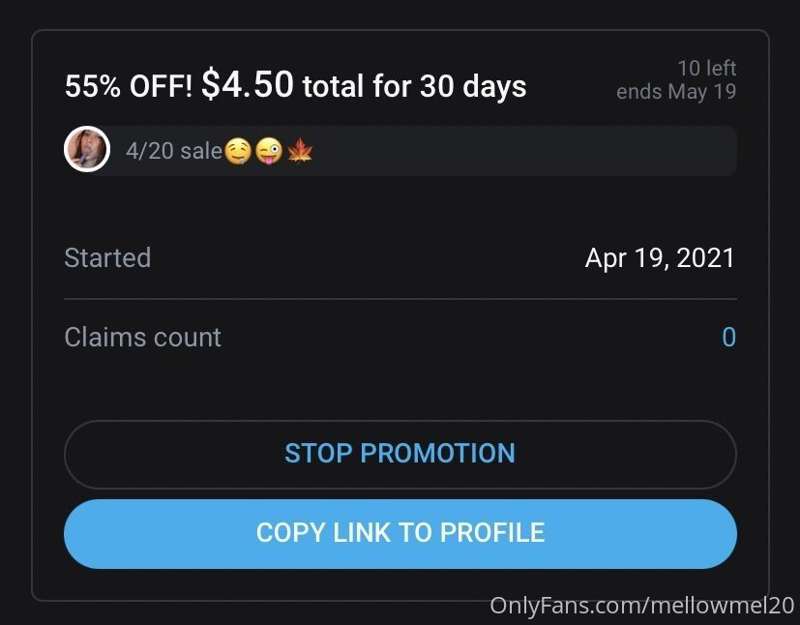800x625 pixels.
Task: Open the OnlyFans.com/mellowmel20 watermark link
Action: pos(642,606)
